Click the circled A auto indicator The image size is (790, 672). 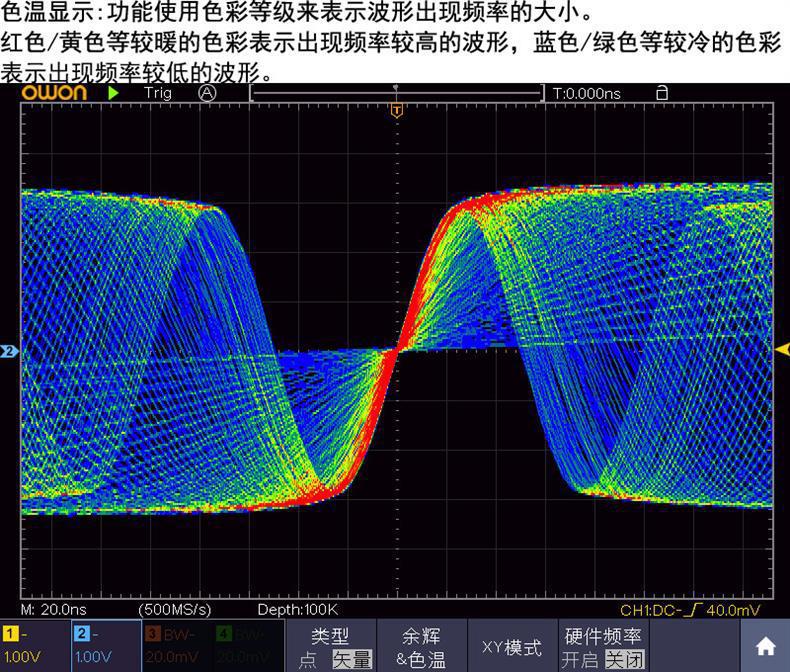[x=207, y=93]
